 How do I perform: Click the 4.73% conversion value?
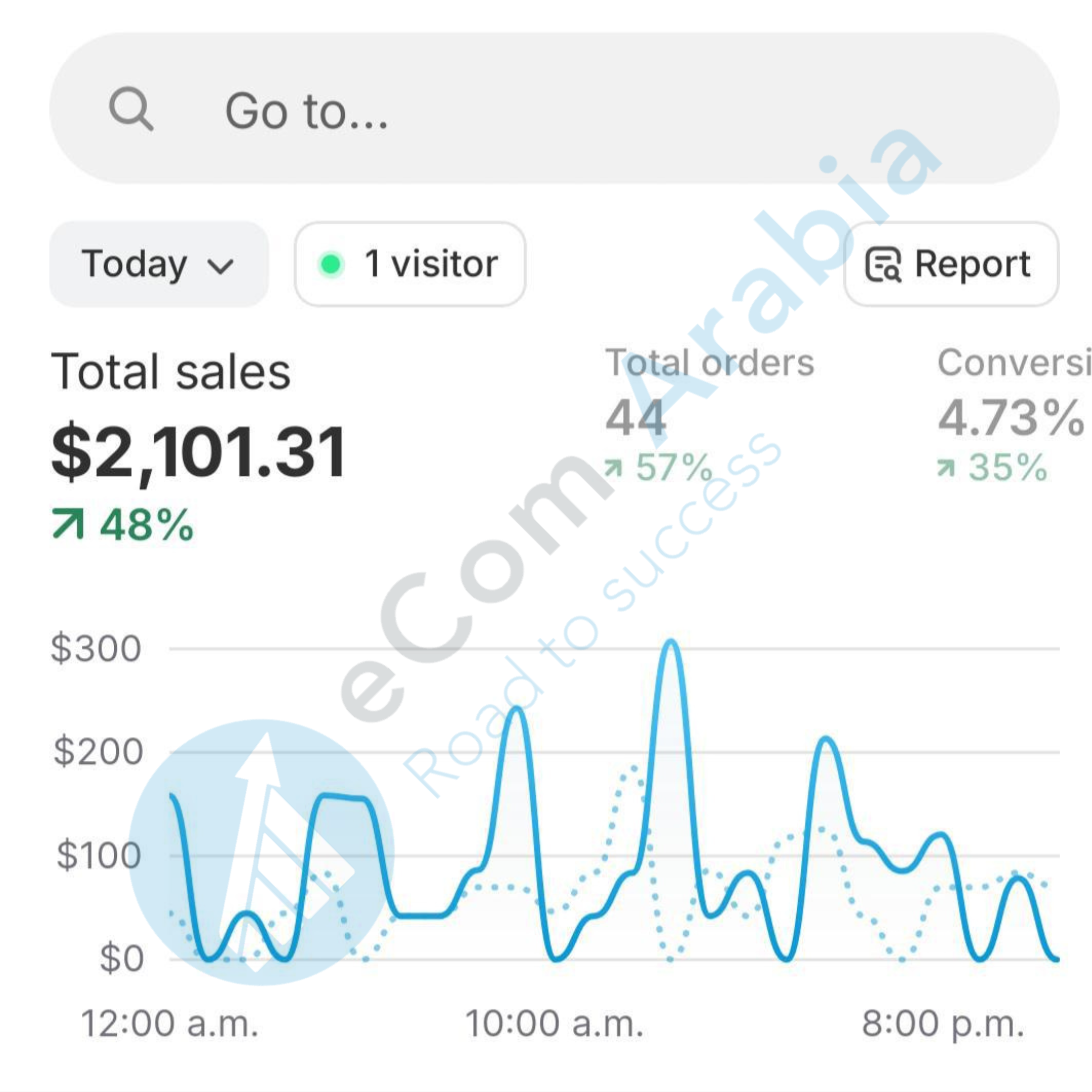click(1011, 418)
